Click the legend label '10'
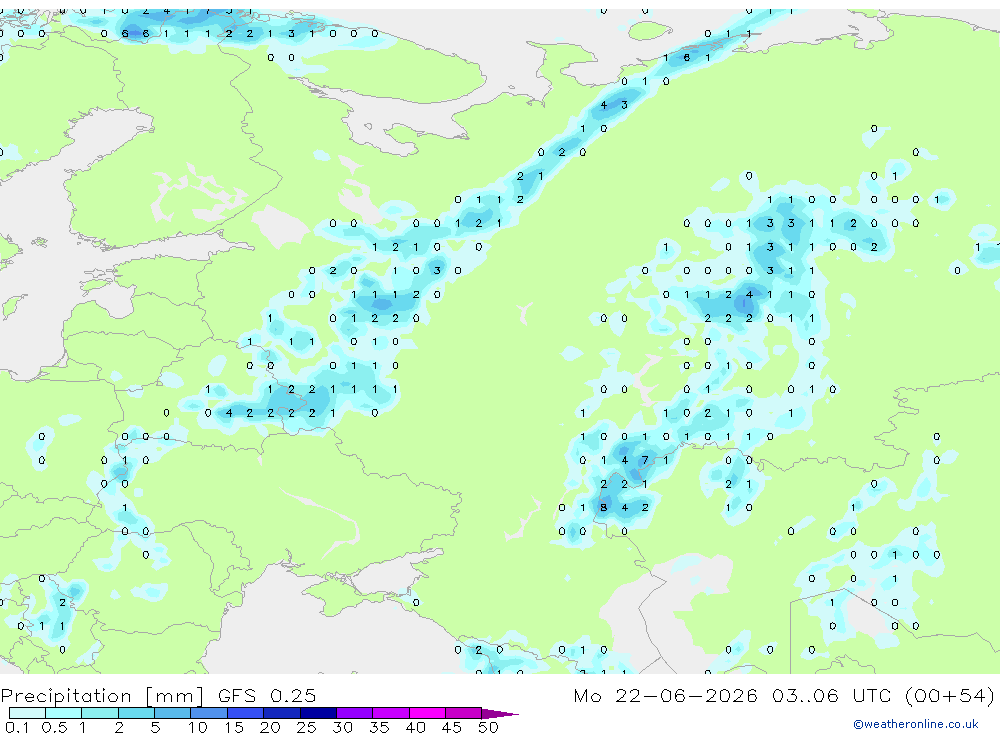 (x=197, y=727)
